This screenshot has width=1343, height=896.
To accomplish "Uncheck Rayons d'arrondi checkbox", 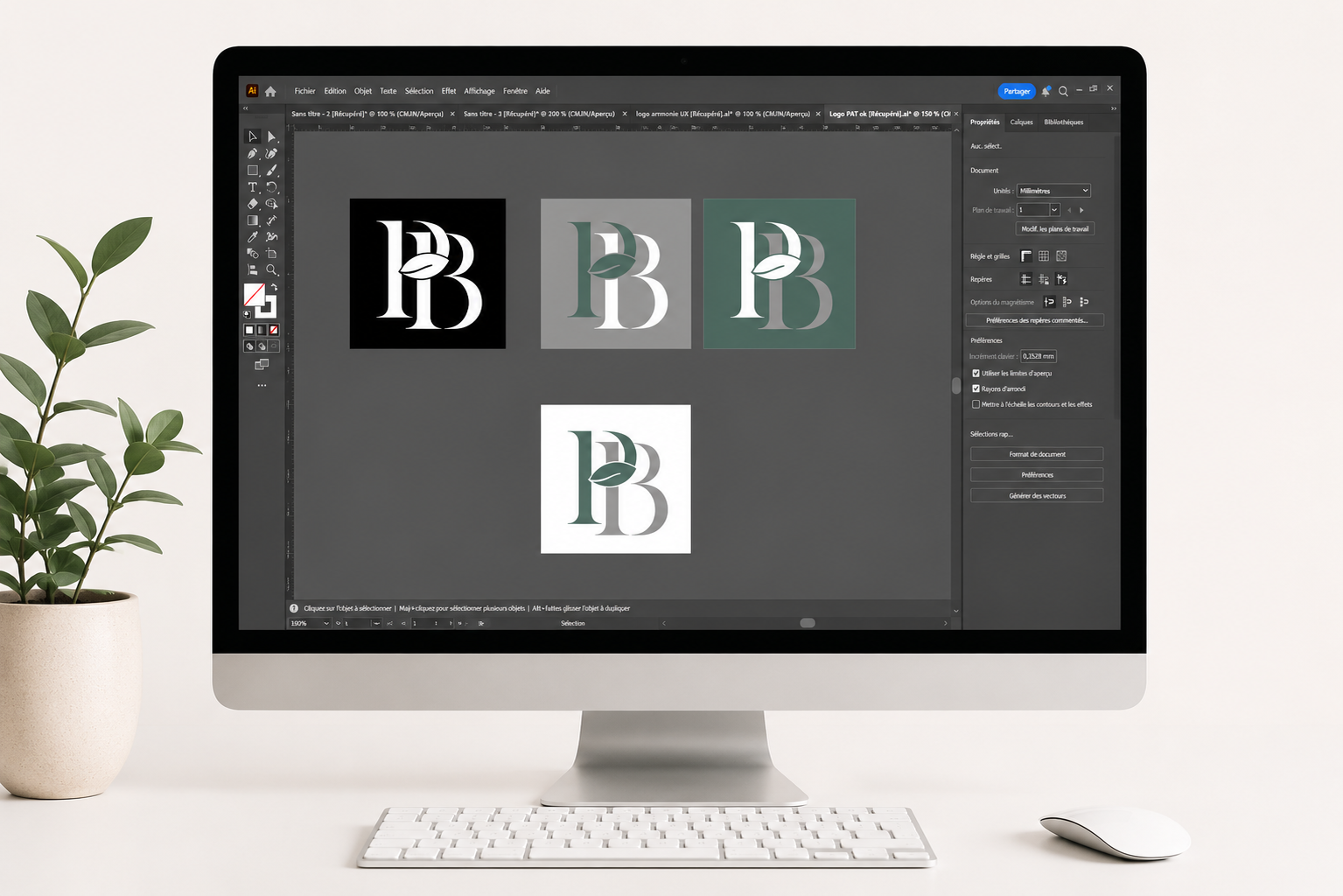I will click(976, 388).
